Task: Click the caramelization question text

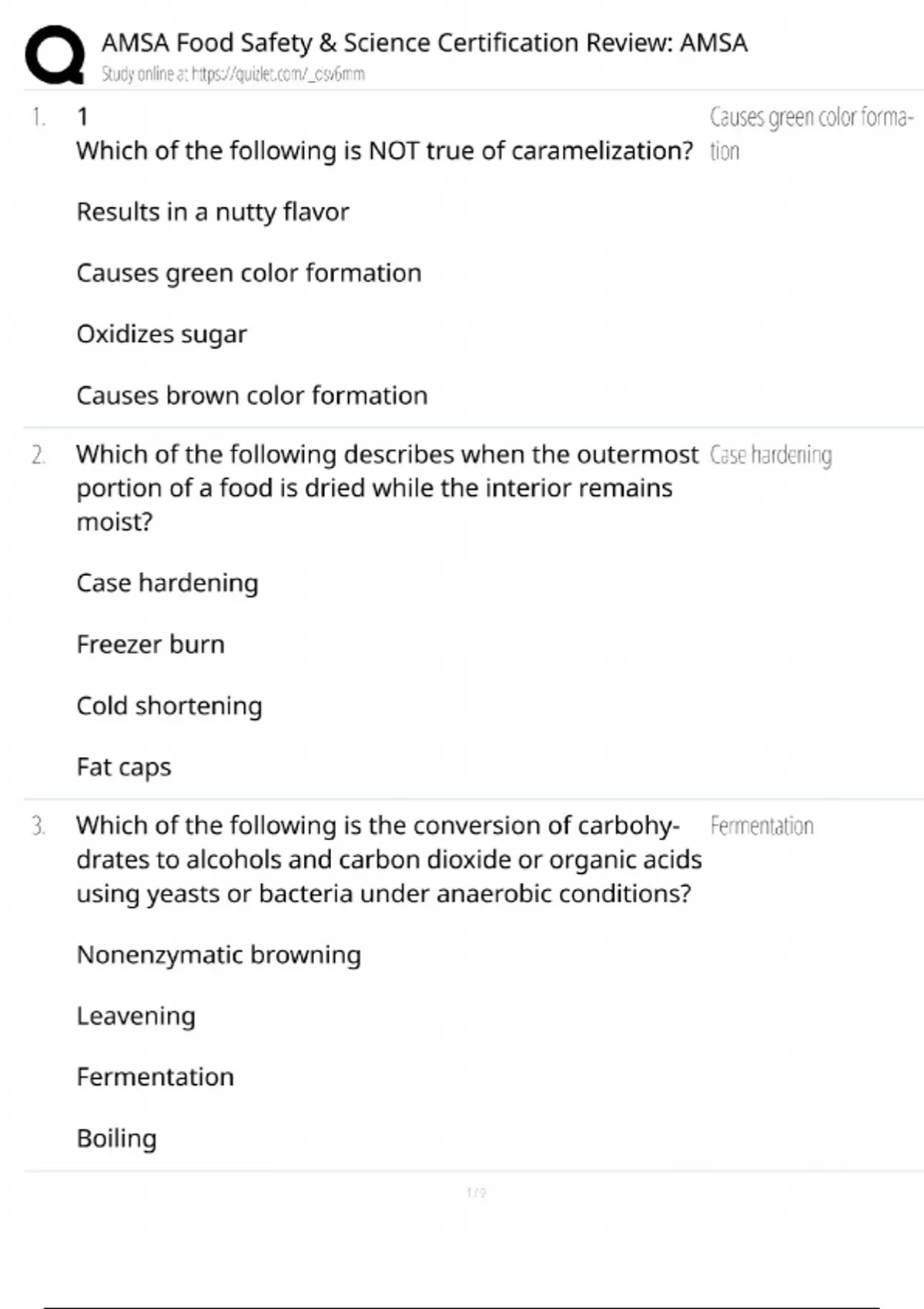Action: pos(384,151)
